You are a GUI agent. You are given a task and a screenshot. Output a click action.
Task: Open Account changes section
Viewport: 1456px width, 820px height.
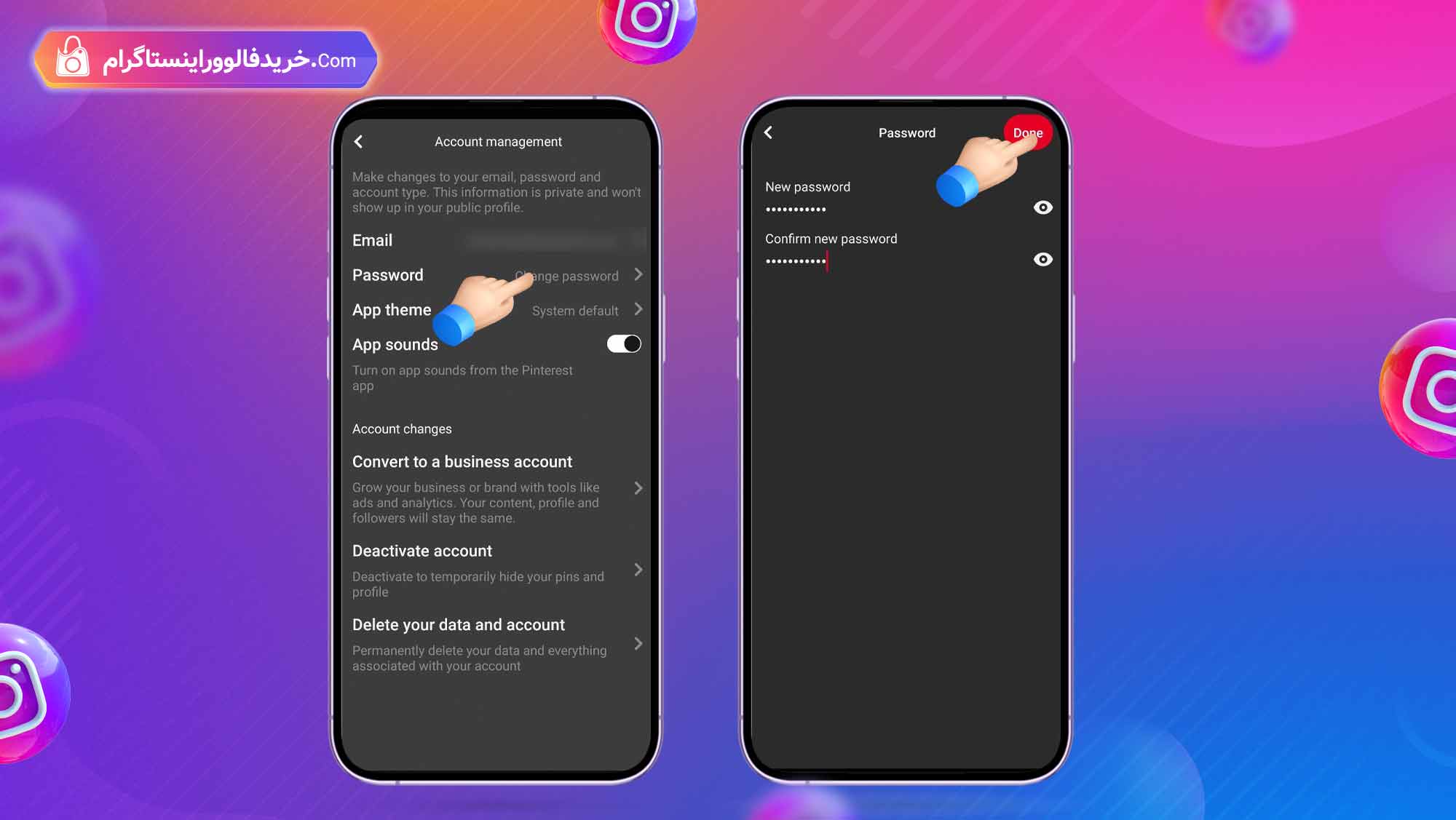pos(402,428)
